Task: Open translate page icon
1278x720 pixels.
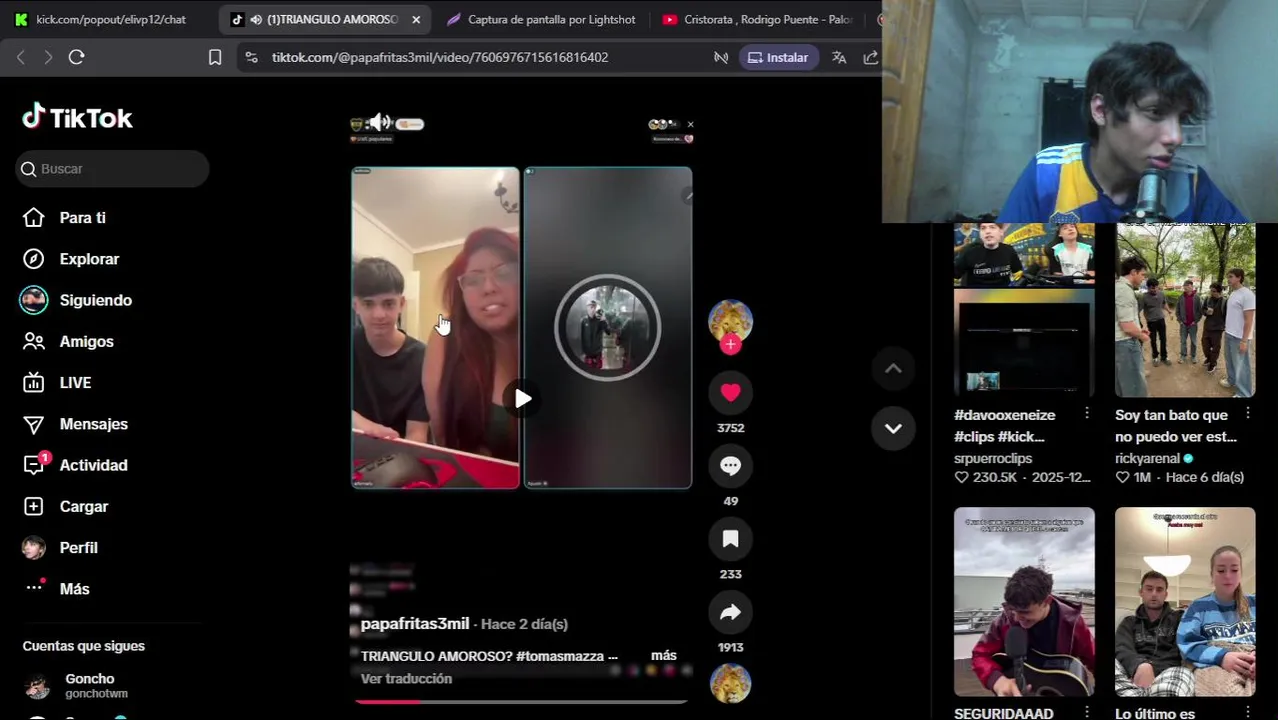Action: tap(839, 57)
